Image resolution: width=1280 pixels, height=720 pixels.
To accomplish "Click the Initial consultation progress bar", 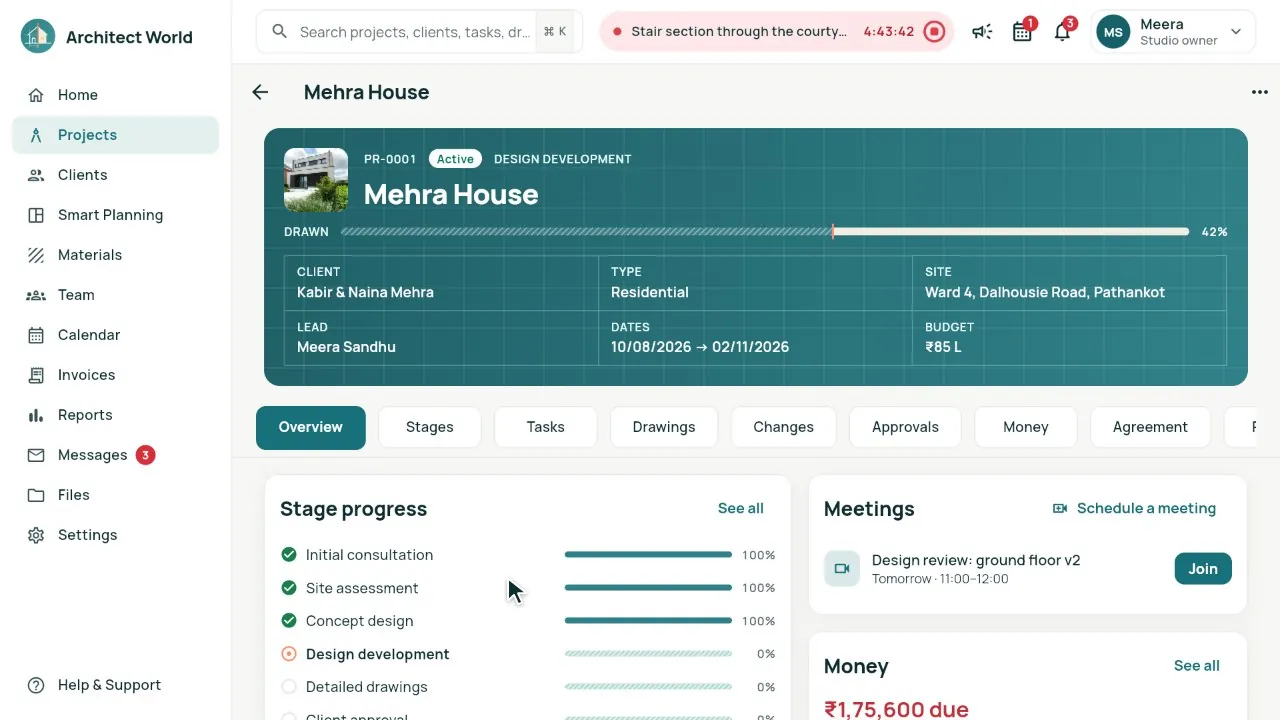I will coord(648,555).
